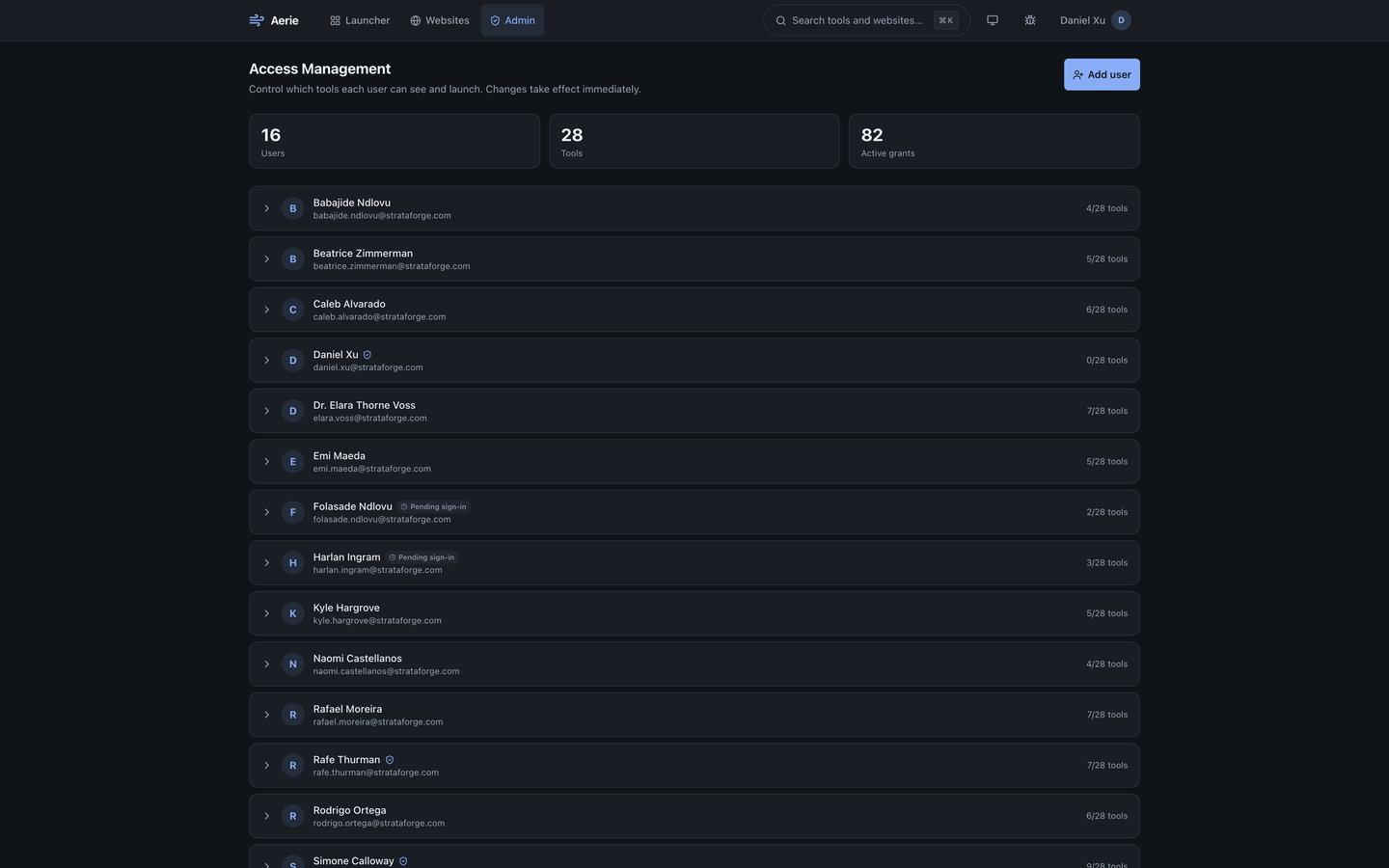Expand Babajide Ndlovu's row chevron
The width and height of the screenshot is (1389, 868).
(267, 208)
